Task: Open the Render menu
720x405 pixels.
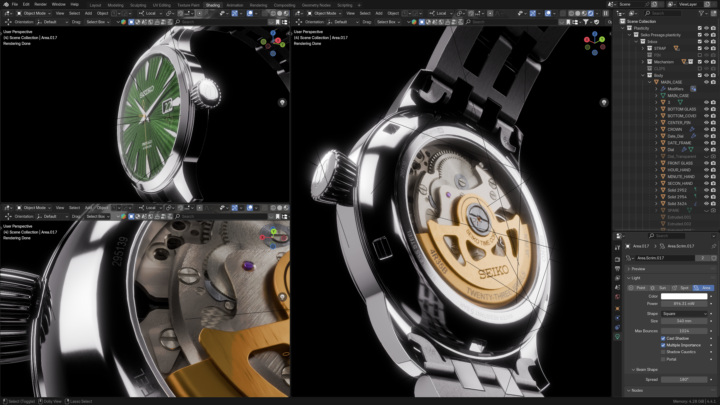Action: coord(40,4)
